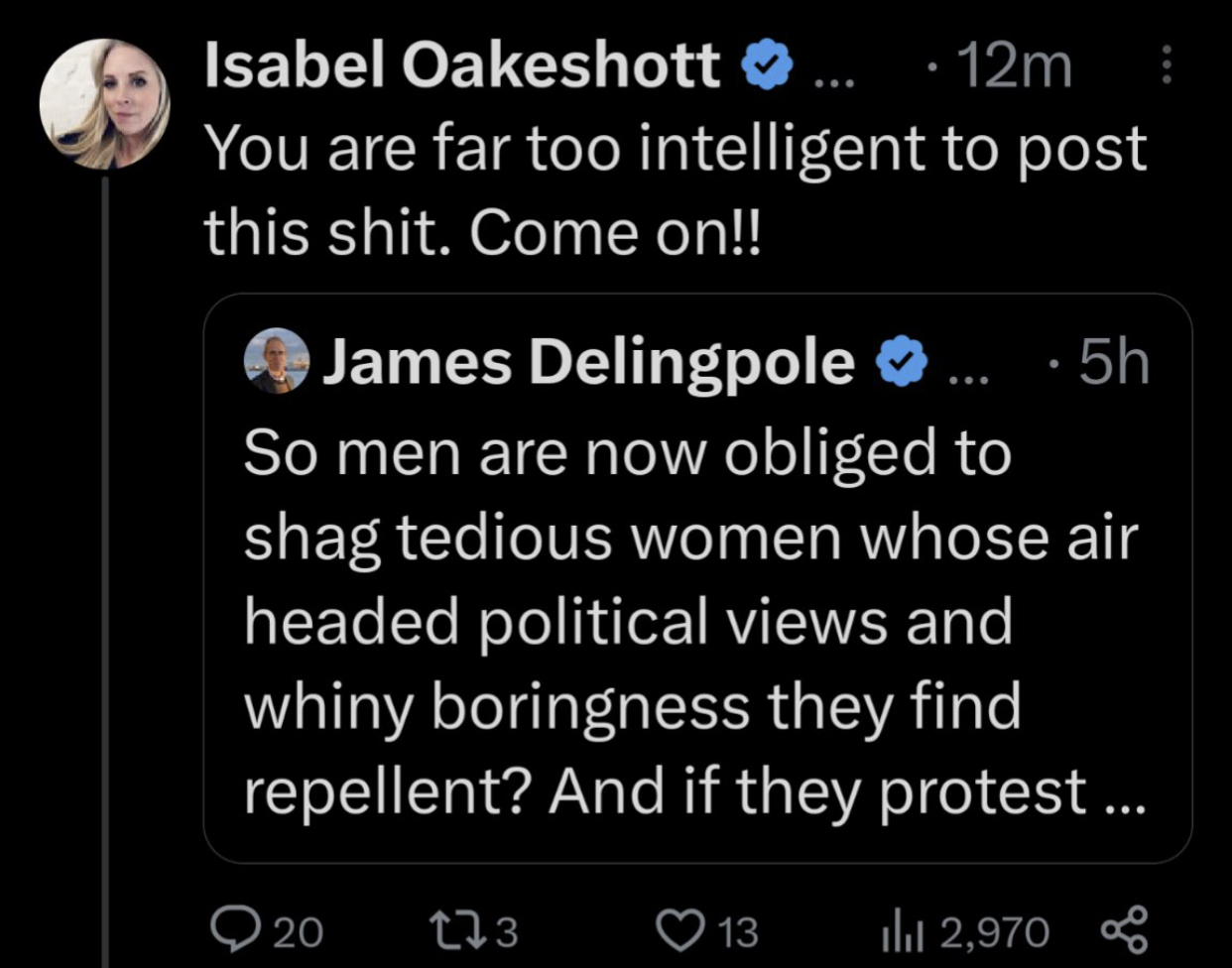
Task: Like the post with the heart icon
Action: tap(680, 930)
